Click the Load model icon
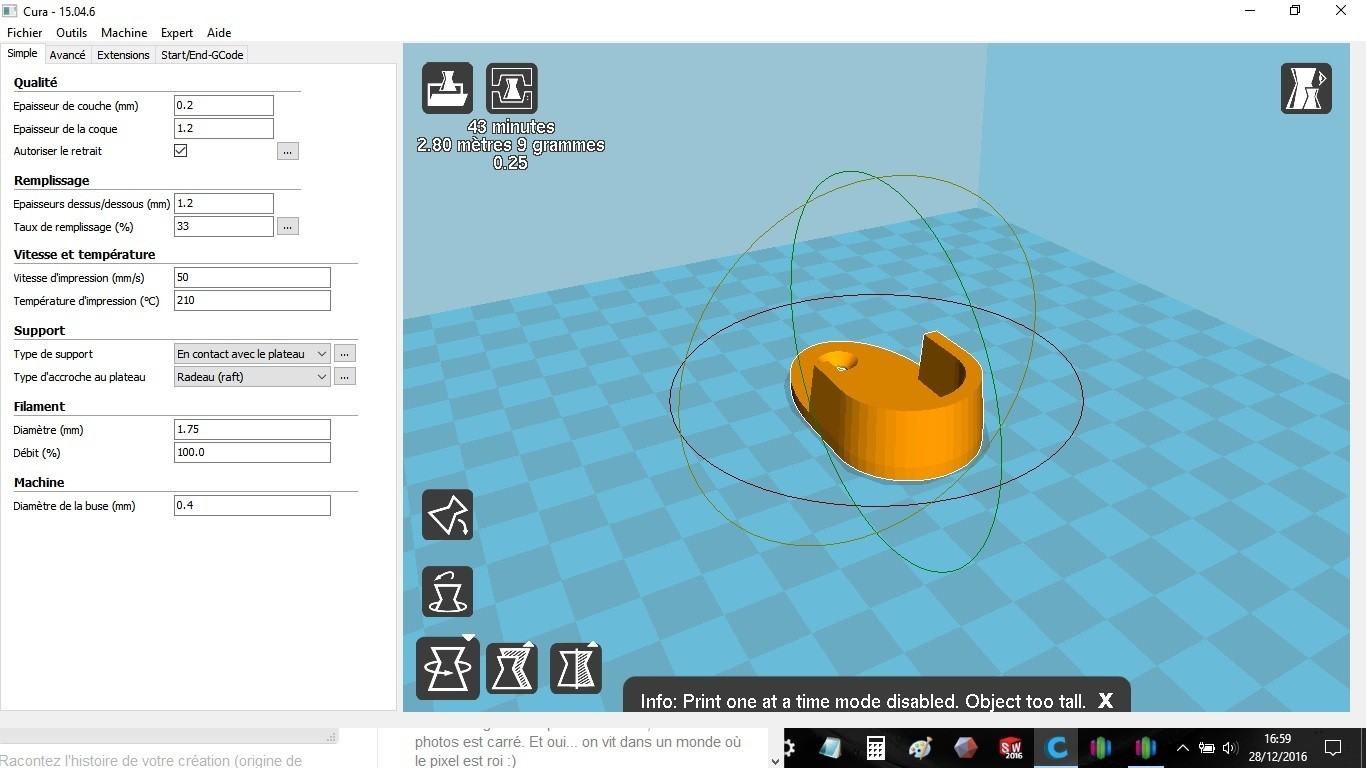1366x768 pixels. click(x=447, y=88)
